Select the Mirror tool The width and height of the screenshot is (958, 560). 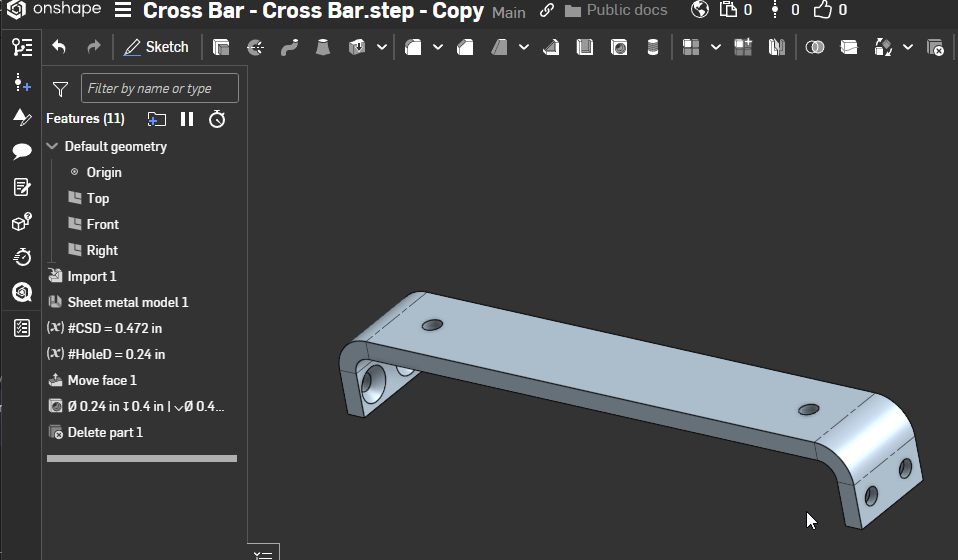coord(777,47)
